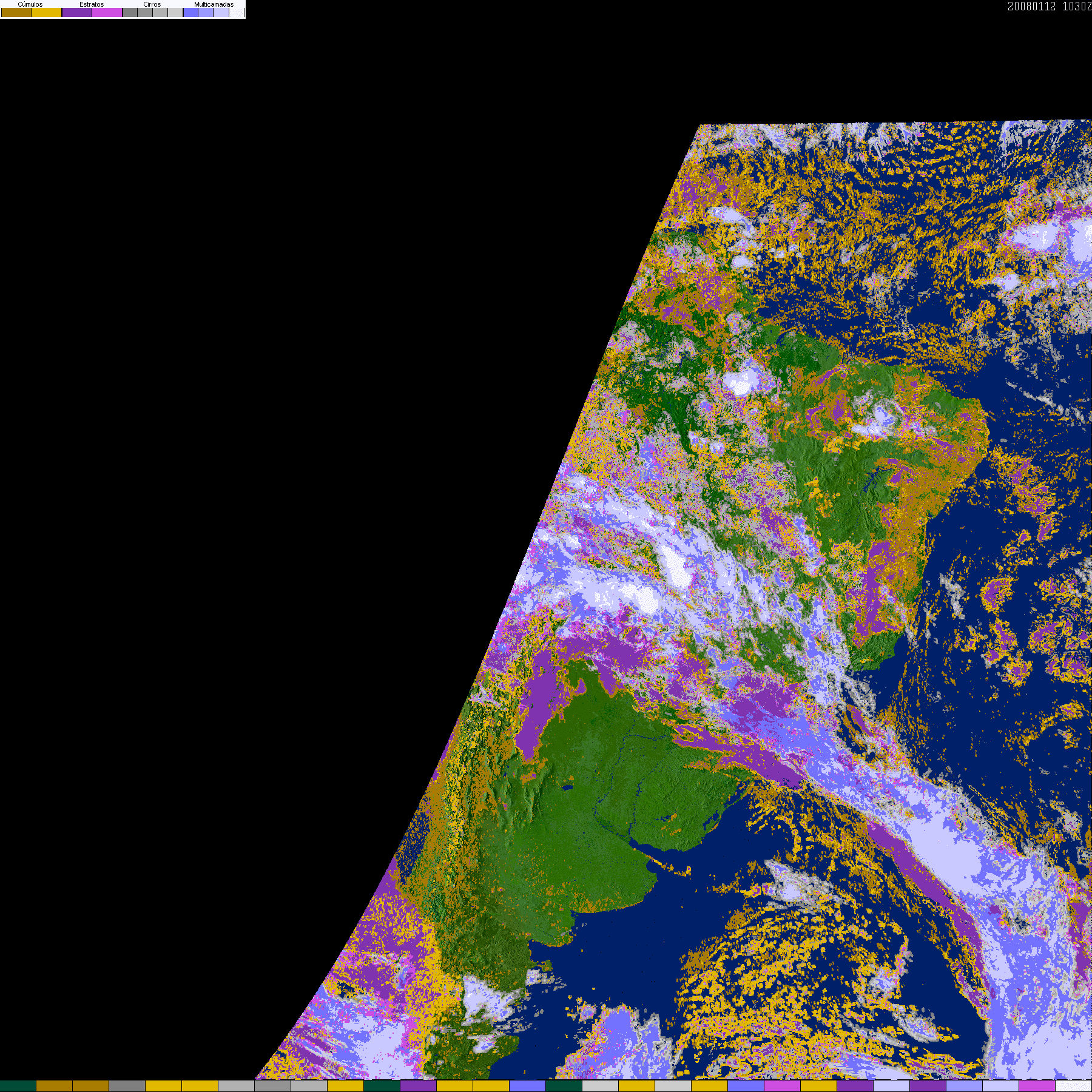1092x1092 pixels.
Task: Select the dark purple Estratos legend swatch
Action: pyautogui.click(x=77, y=12)
